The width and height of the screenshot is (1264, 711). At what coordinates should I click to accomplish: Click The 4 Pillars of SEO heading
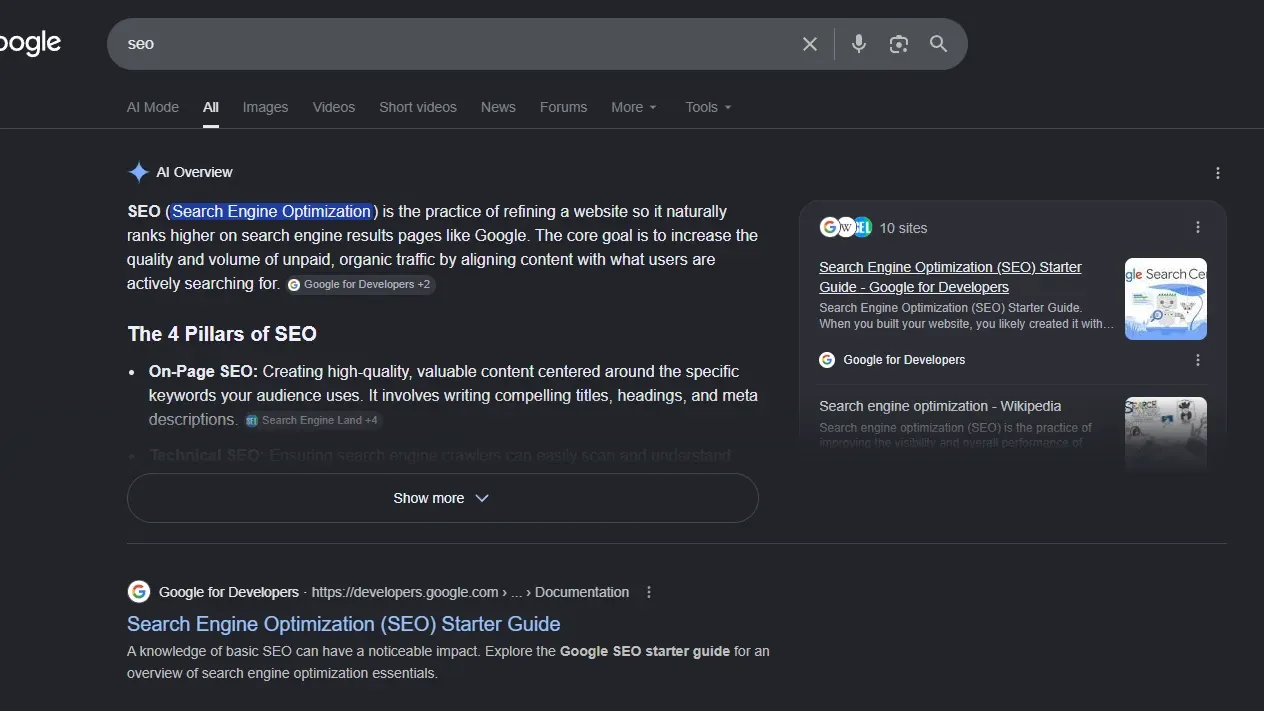pyautogui.click(x=222, y=334)
